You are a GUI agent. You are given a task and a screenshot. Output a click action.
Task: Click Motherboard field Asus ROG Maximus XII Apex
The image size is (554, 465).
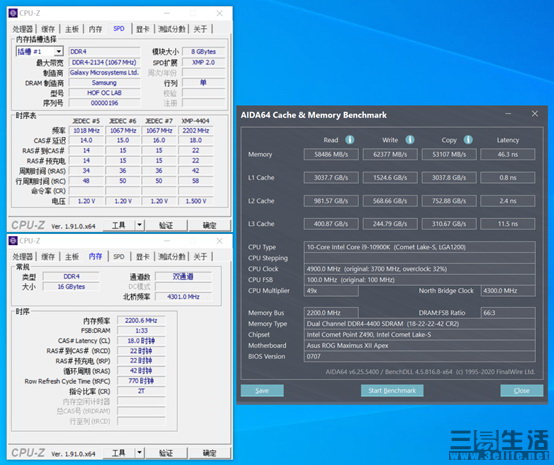[419, 346]
